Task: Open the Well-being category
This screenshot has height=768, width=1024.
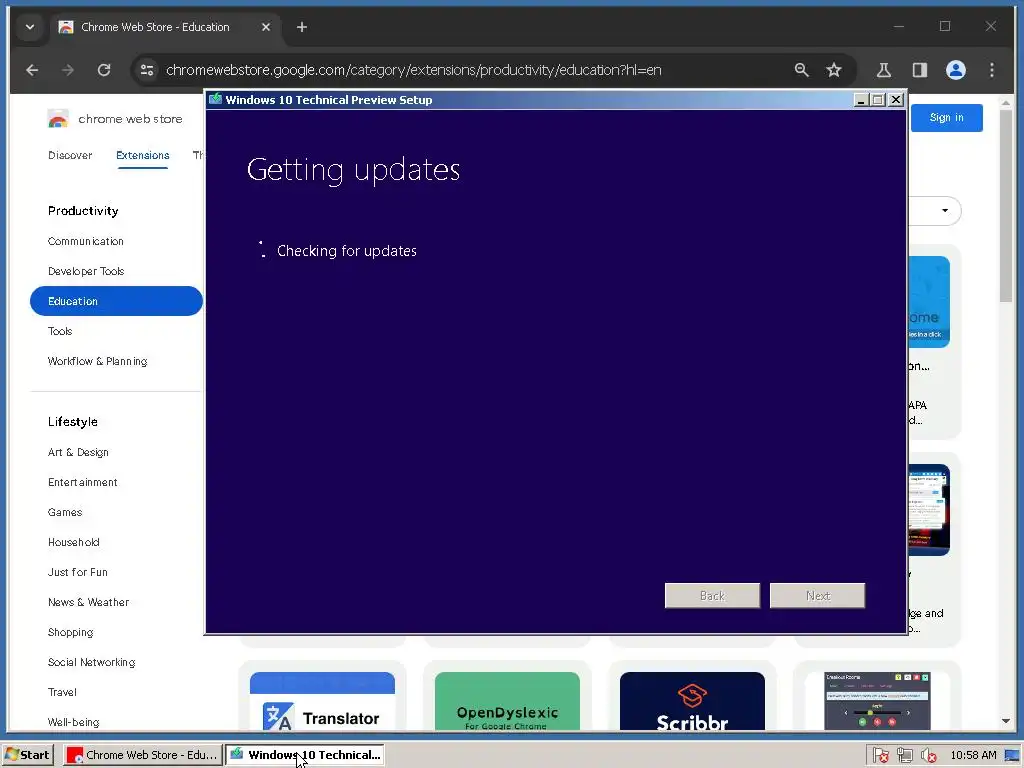Action: [x=73, y=722]
